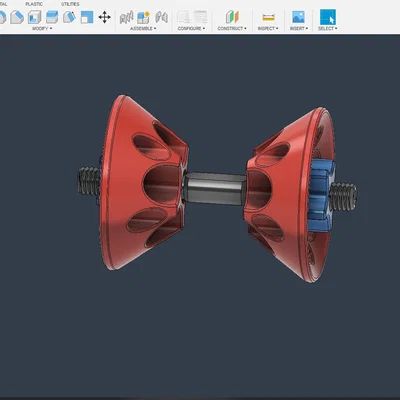Viewport: 400px width, 400px height.
Task: Select the threaded bolt end on the left
Action: (x=89, y=182)
